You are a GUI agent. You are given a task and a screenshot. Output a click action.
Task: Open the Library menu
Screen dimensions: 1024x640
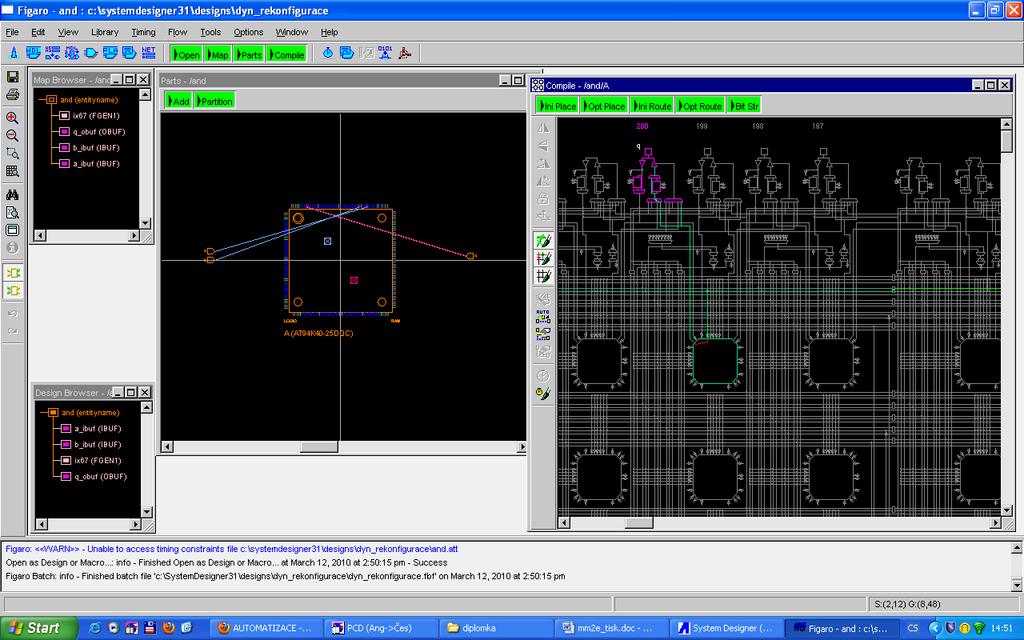tap(104, 32)
